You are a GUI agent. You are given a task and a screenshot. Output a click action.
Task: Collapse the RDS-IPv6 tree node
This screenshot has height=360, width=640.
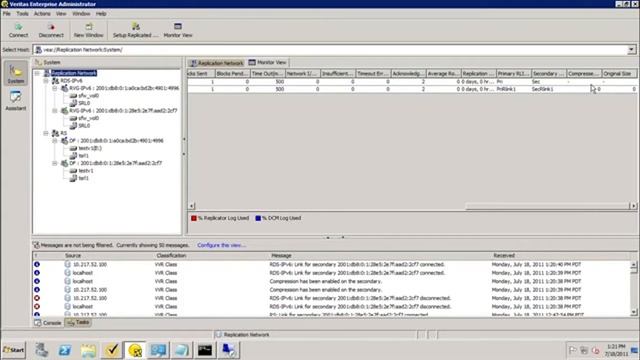pos(46,81)
